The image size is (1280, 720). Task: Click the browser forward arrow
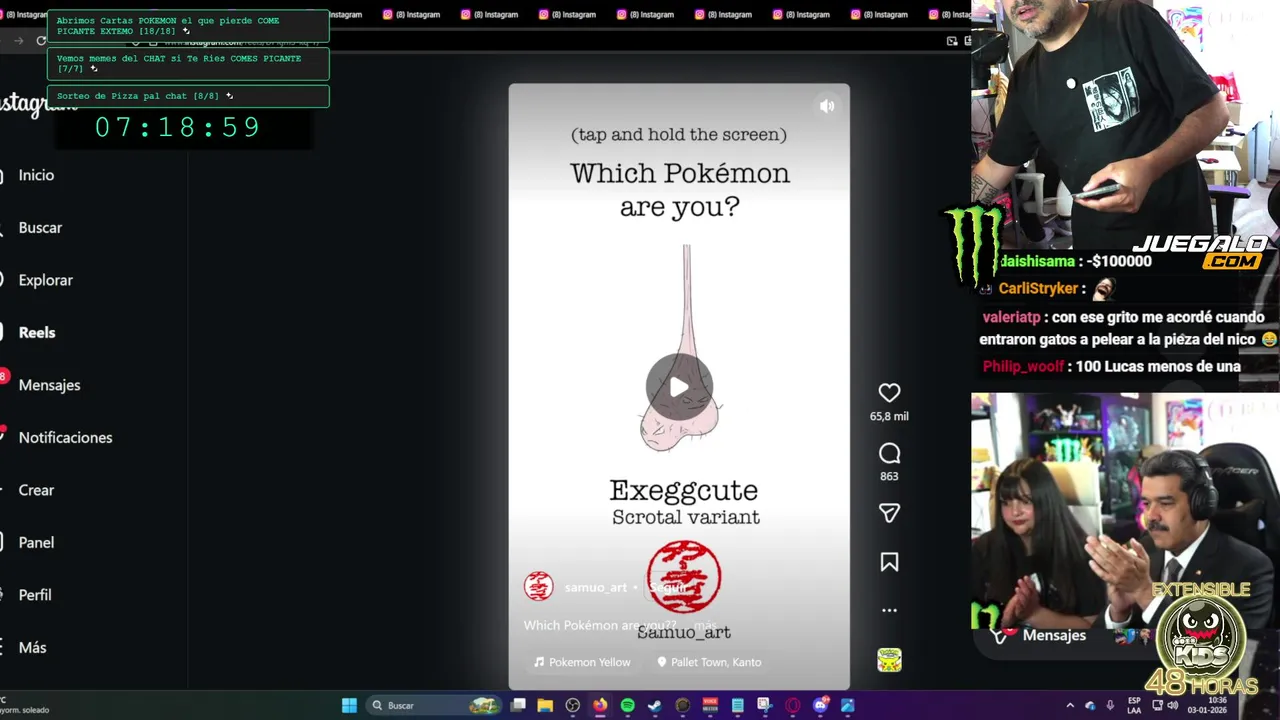click(x=18, y=41)
